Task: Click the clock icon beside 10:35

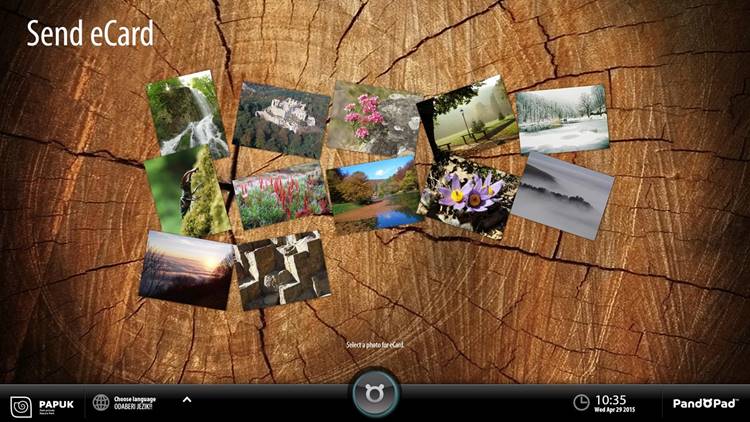Action: (581, 402)
